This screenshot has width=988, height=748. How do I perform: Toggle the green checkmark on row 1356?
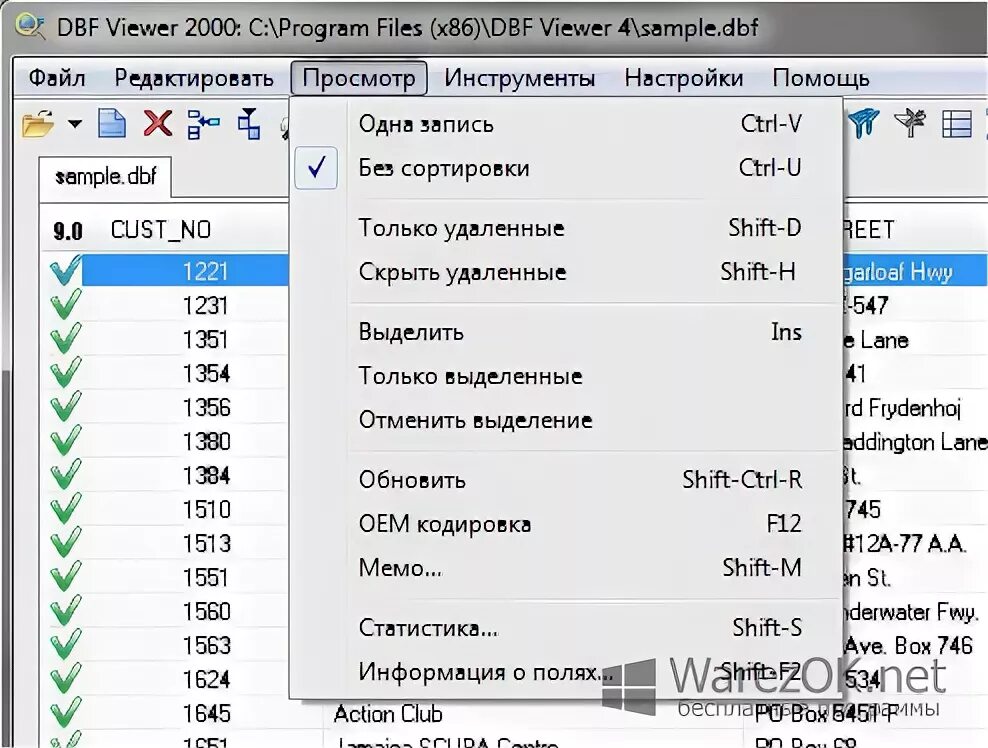click(65, 407)
